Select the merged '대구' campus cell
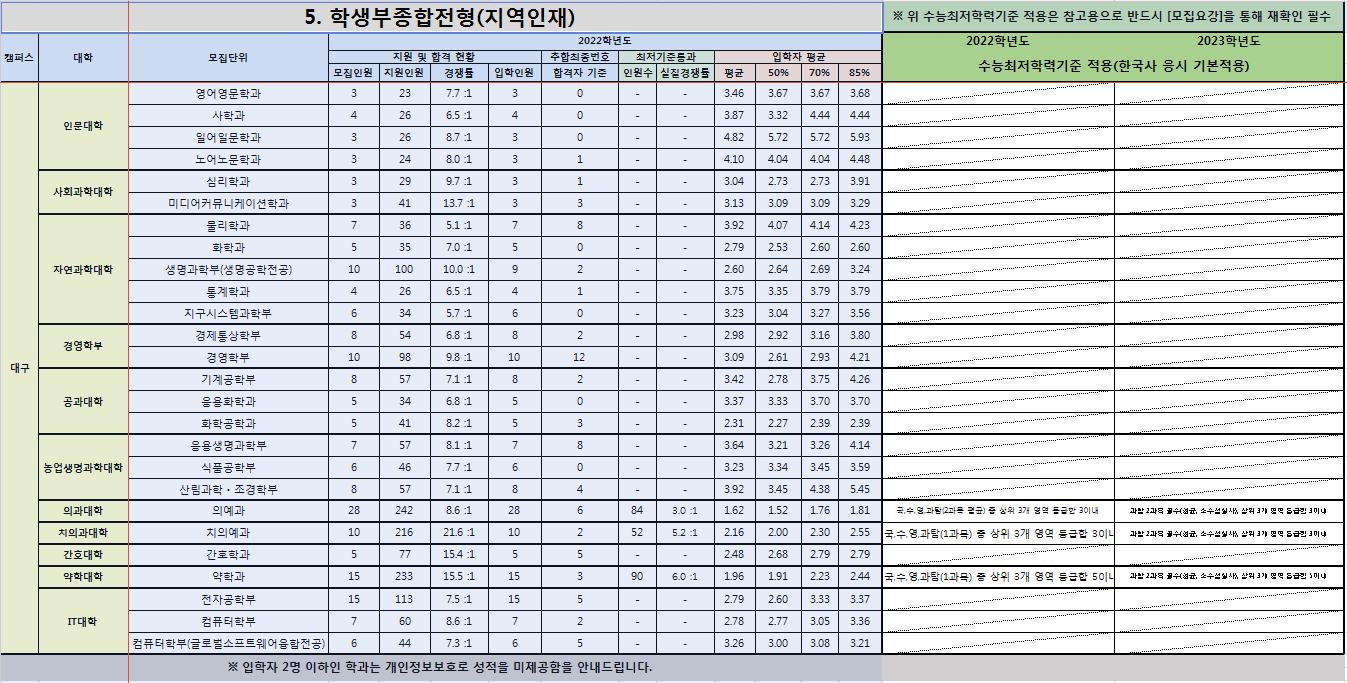Viewport: 1347px width, 683px height. click(19, 368)
